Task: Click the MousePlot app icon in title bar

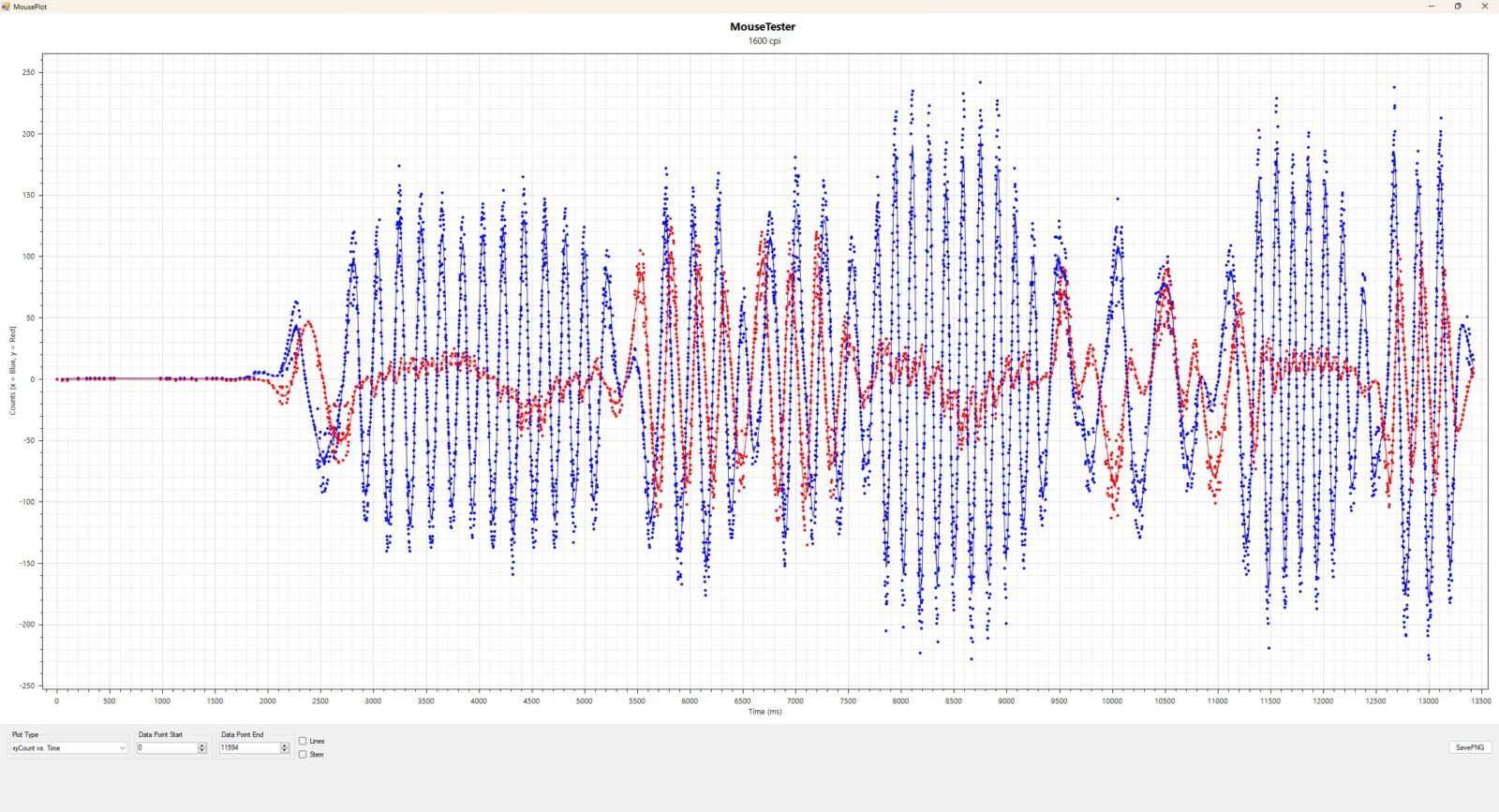Action: 6,7
